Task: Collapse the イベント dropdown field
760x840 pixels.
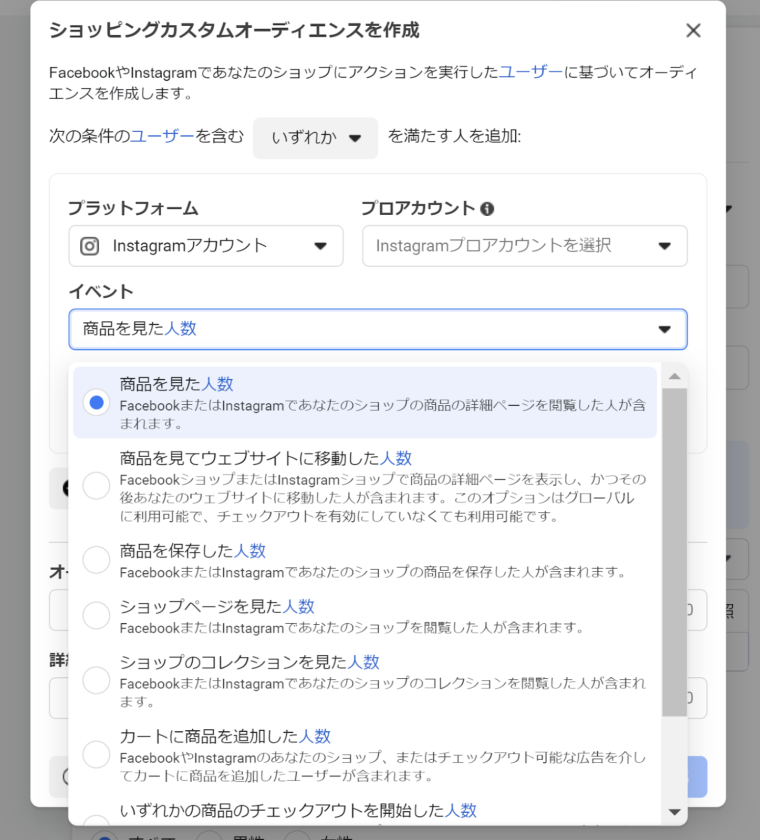Action: coord(377,329)
